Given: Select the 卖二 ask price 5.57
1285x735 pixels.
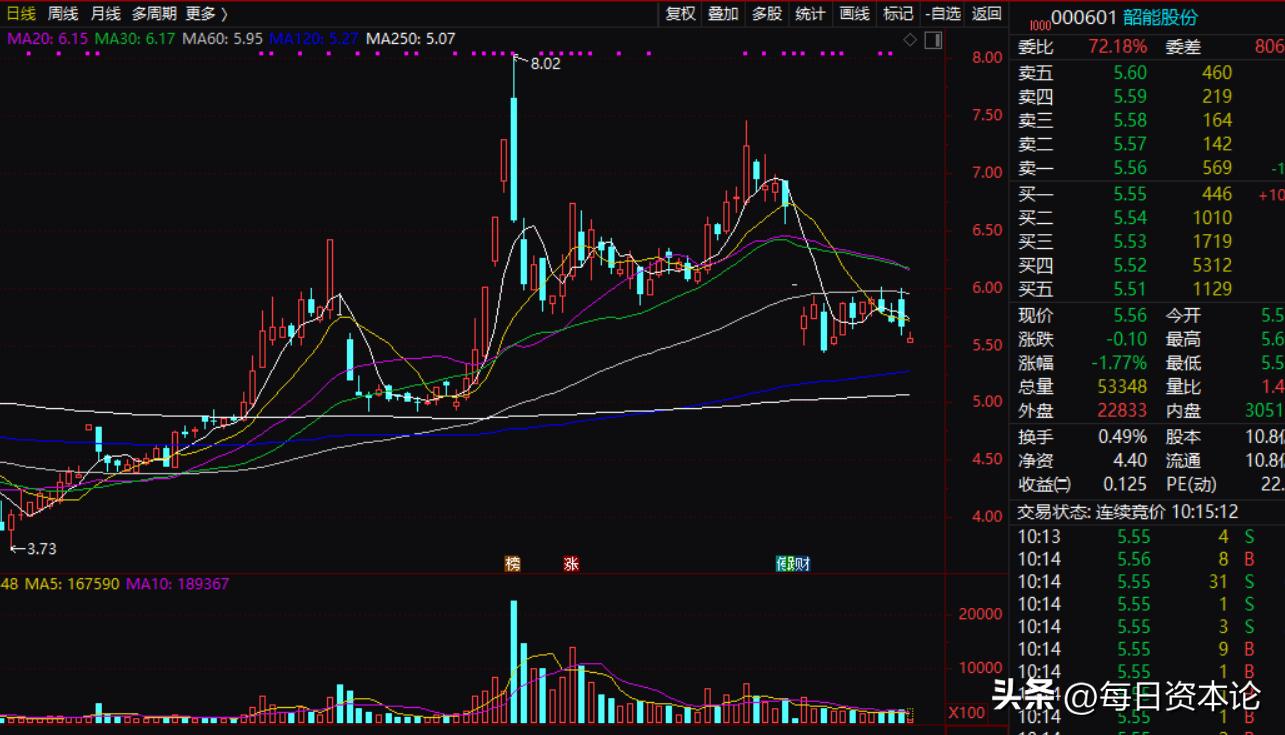Looking at the screenshot, I should (1130, 144).
